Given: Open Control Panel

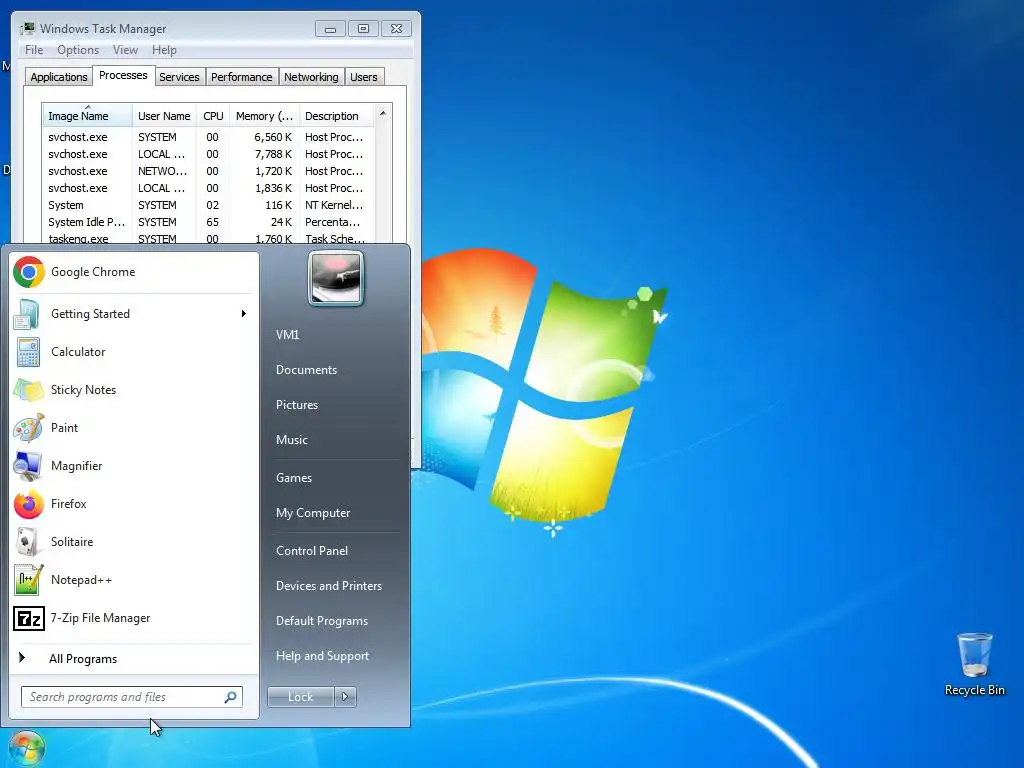Looking at the screenshot, I should tap(312, 551).
